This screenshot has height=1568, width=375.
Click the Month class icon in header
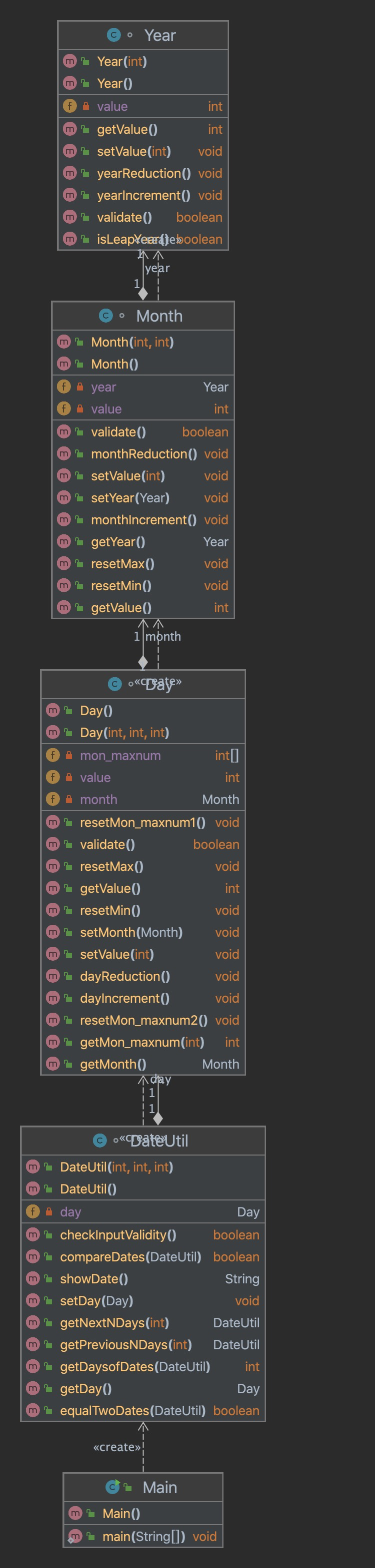pos(105,316)
